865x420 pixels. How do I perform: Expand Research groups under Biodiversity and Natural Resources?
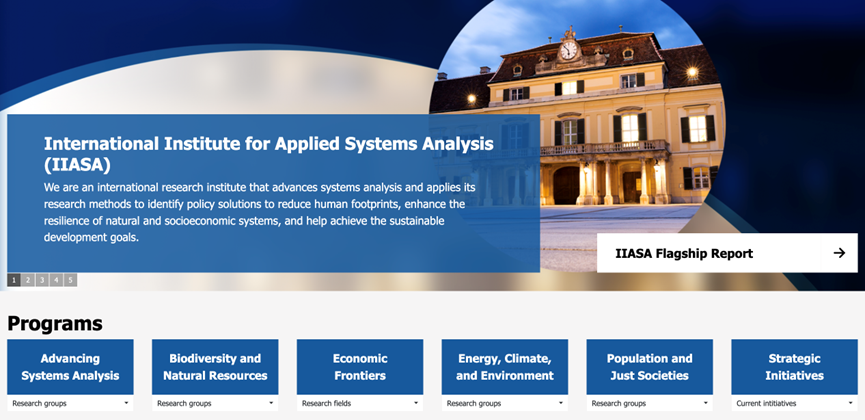[x=215, y=404]
